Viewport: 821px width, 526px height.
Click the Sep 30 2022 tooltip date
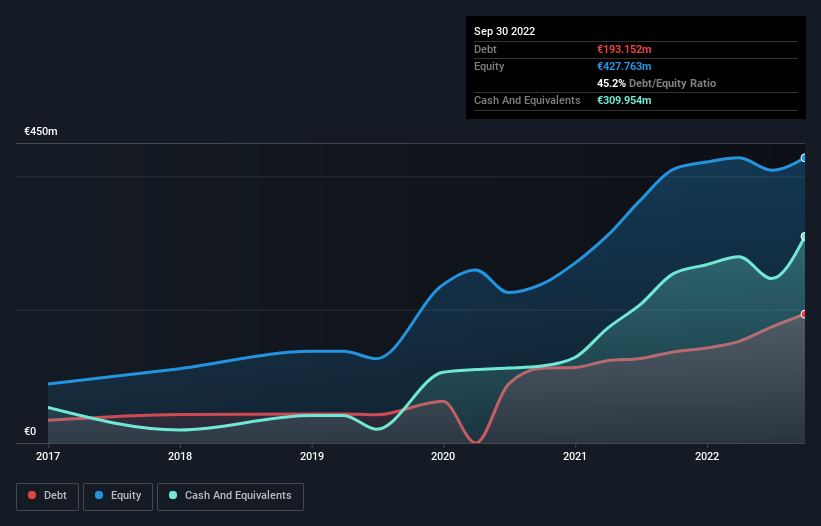(504, 31)
